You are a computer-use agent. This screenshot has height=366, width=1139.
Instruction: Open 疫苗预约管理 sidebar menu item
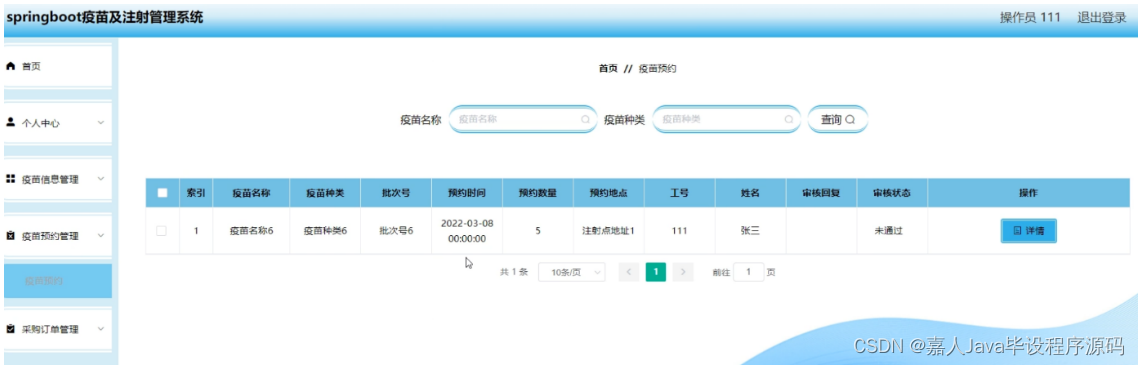pos(58,236)
